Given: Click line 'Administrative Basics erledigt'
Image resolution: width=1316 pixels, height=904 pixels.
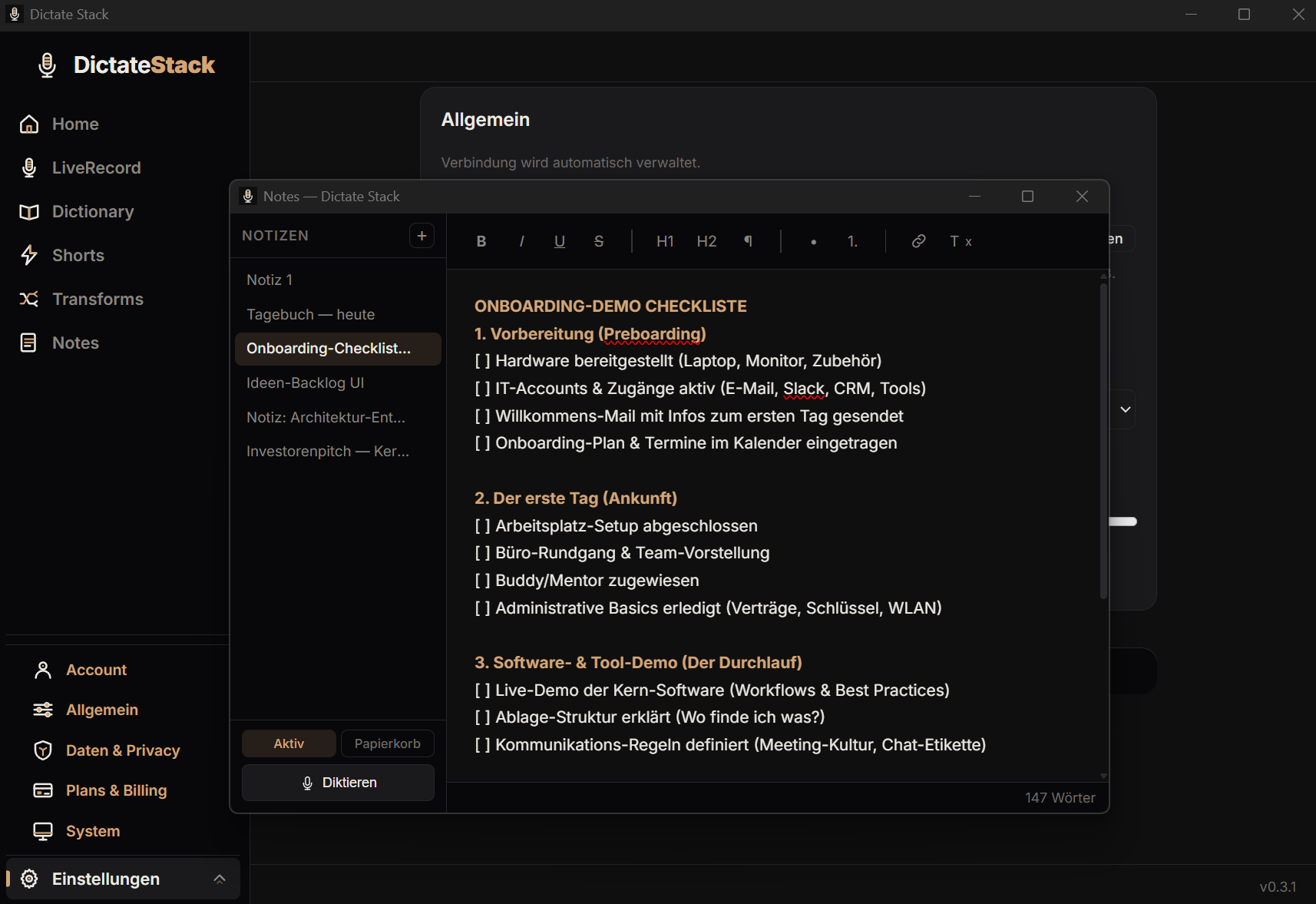Looking at the screenshot, I should tap(708, 608).
